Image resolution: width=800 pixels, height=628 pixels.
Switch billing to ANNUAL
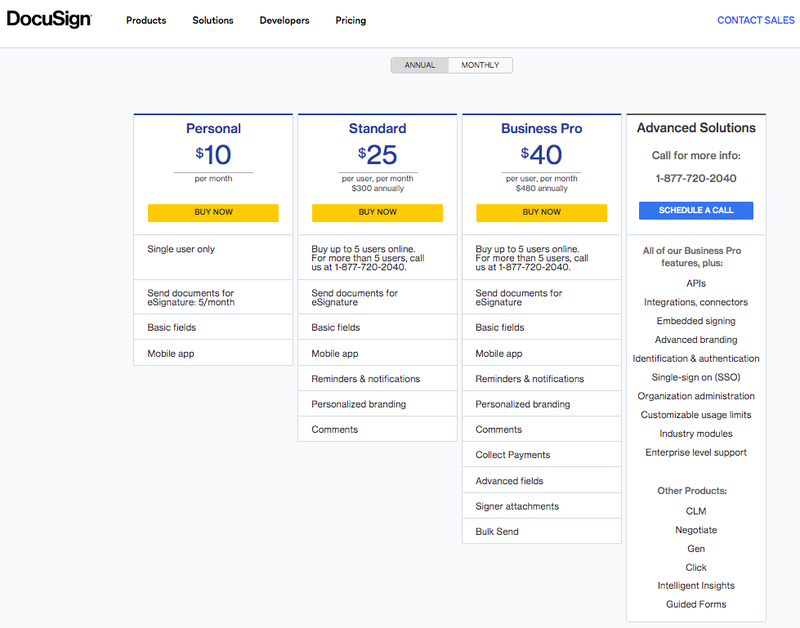(x=420, y=65)
